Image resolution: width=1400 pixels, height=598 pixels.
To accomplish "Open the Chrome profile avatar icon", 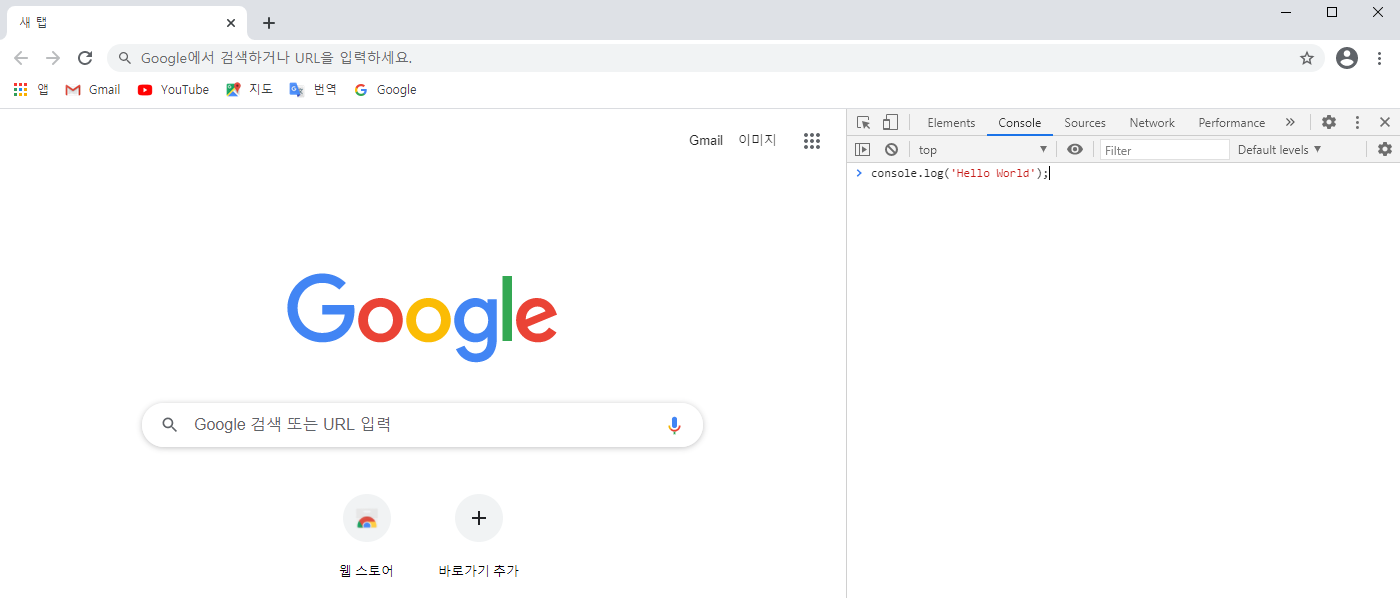I will coord(1347,58).
